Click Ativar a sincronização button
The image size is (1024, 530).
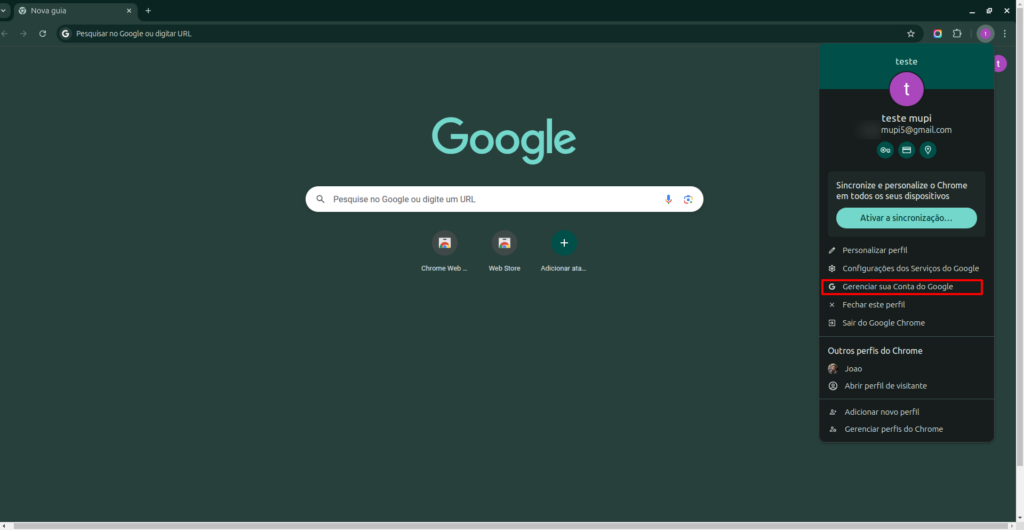click(906, 218)
